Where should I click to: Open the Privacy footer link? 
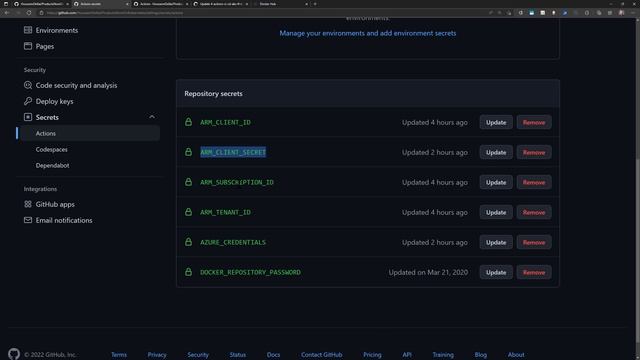click(x=157, y=355)
